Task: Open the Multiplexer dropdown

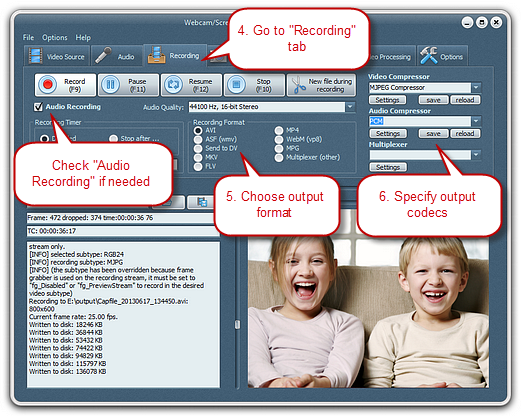Action: click(x=476, y=154)
